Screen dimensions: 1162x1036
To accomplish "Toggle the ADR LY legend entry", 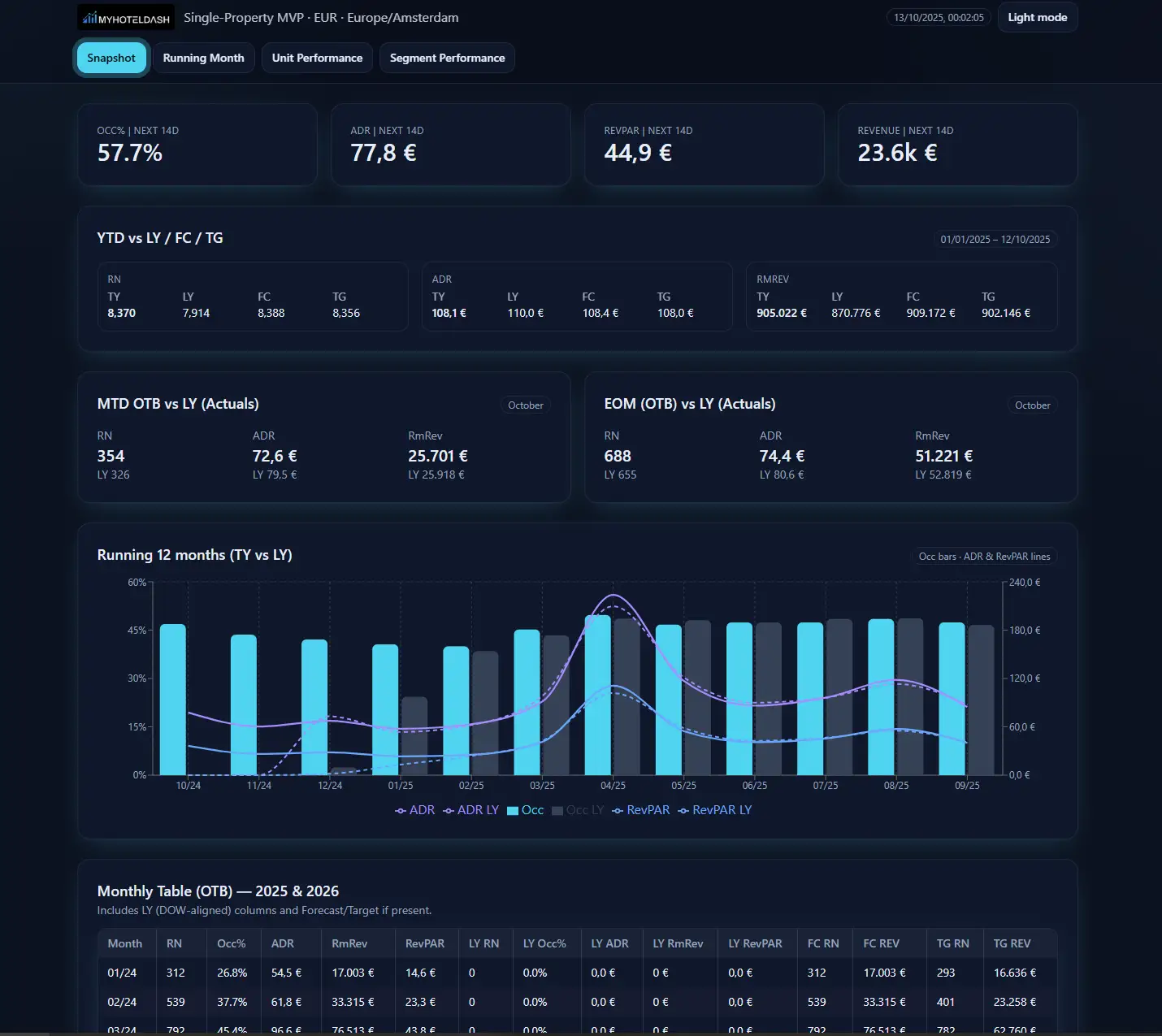I will click(x=471, y=810).
